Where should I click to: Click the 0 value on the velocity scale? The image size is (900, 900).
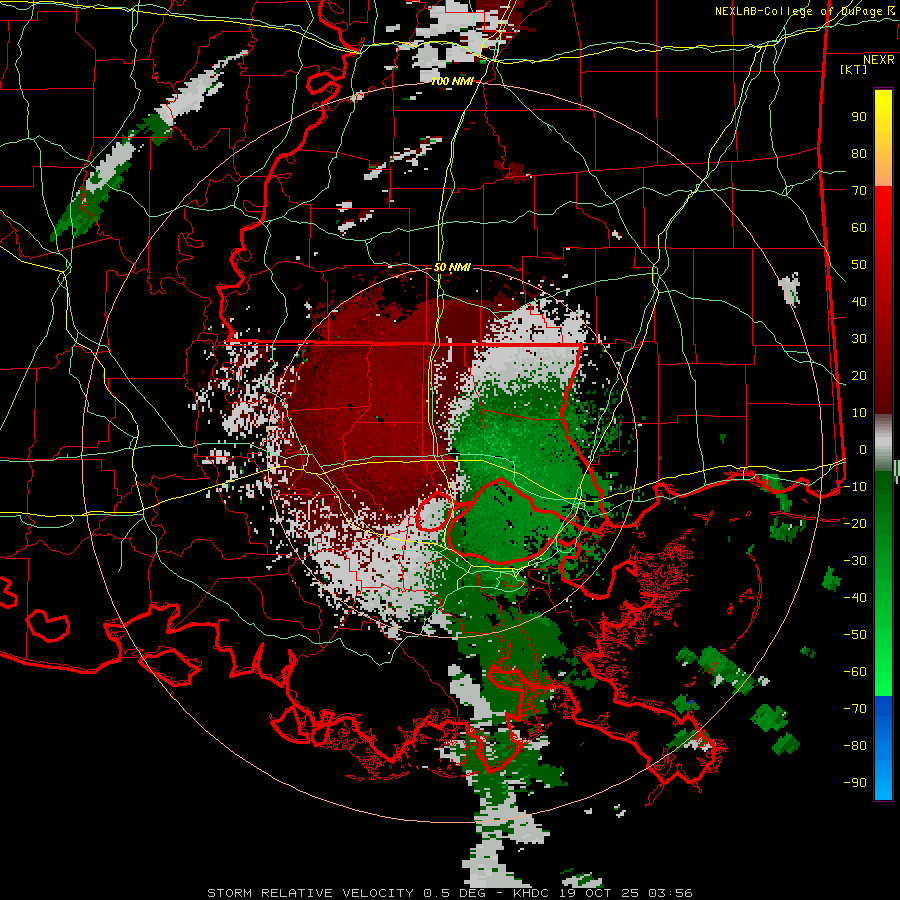[863, 449]
